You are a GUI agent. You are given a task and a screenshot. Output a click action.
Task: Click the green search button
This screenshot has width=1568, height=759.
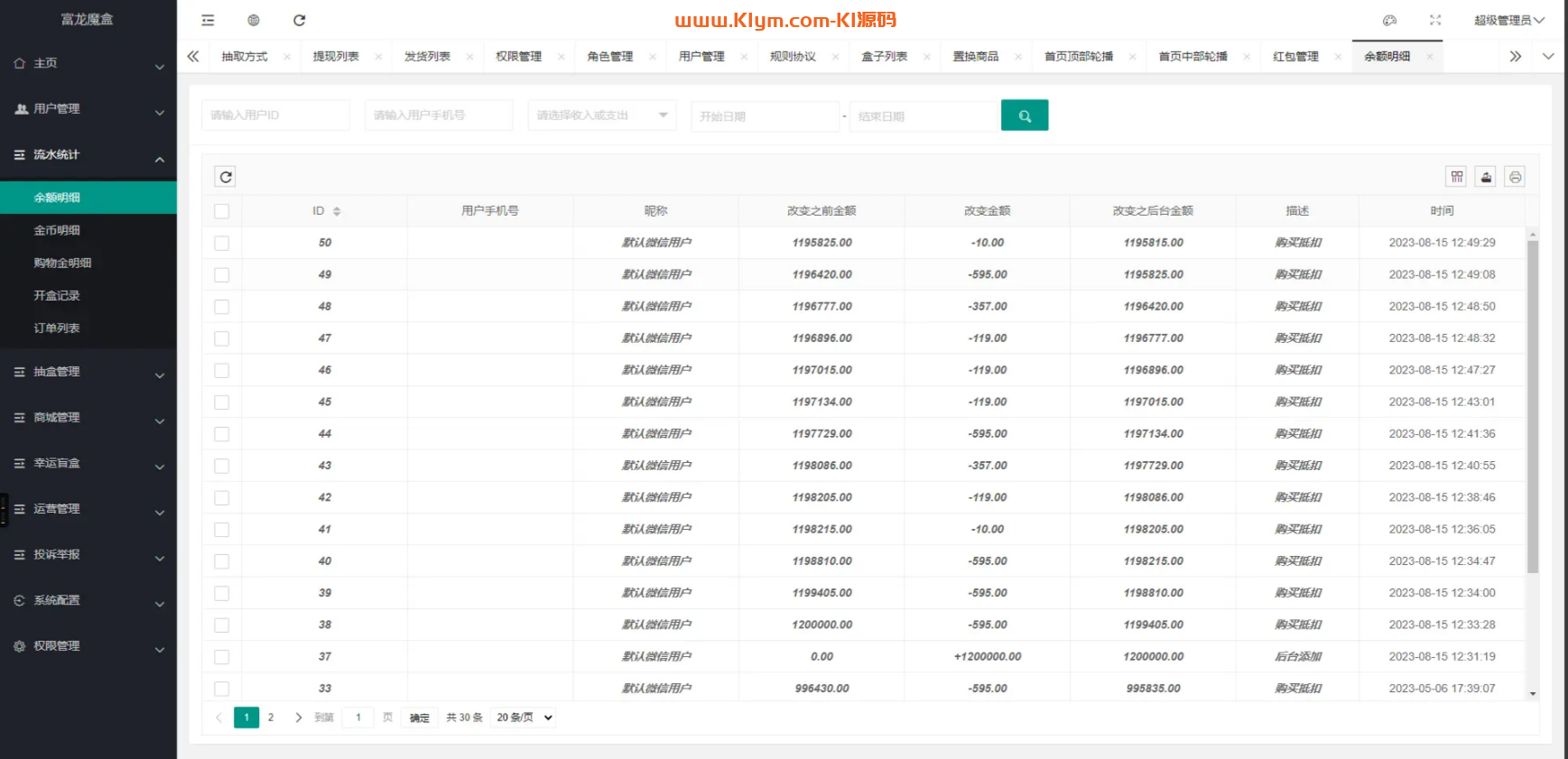tap(1024, 116)
